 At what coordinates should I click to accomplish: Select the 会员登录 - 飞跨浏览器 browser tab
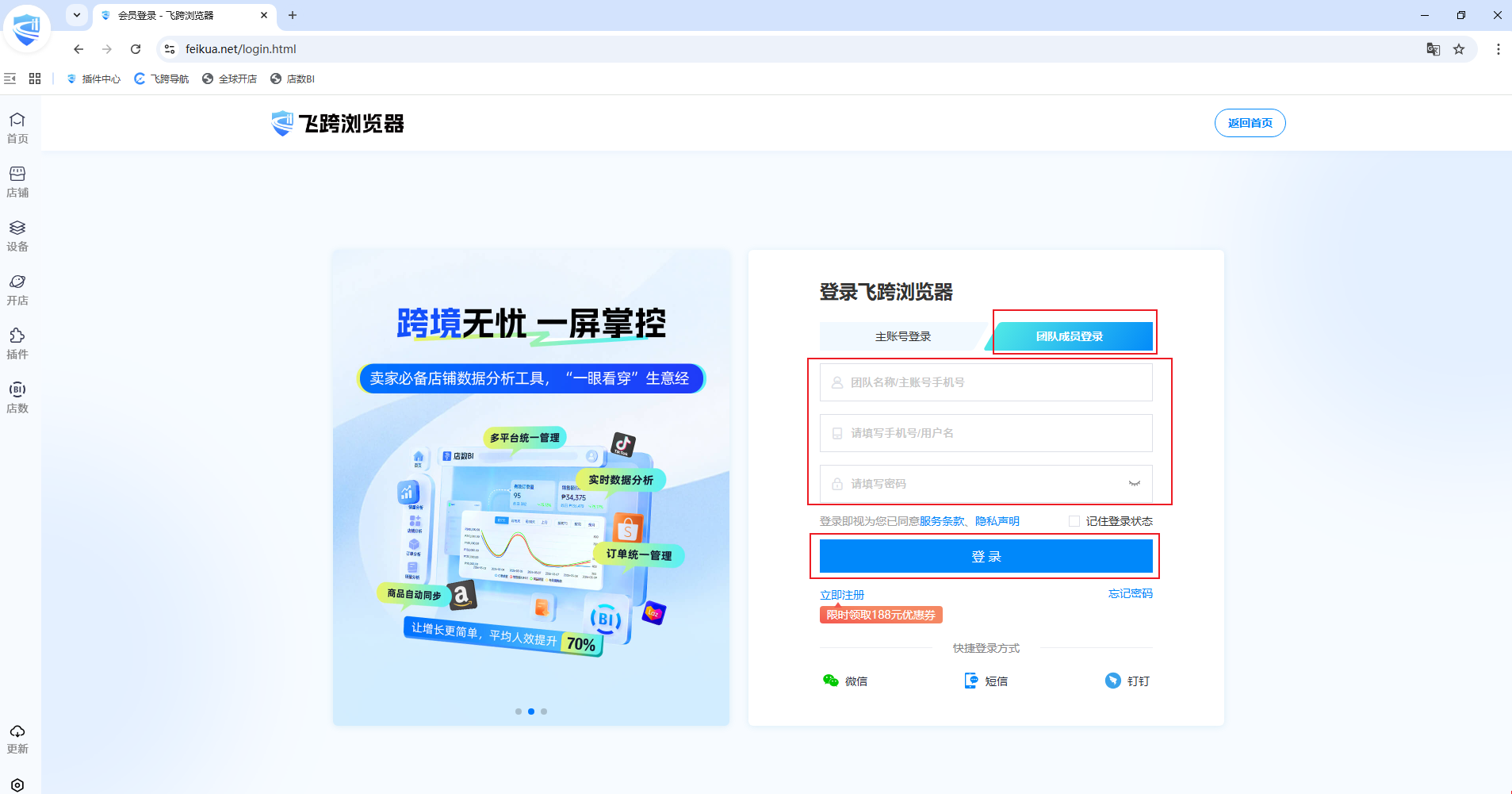click(185, 15)
